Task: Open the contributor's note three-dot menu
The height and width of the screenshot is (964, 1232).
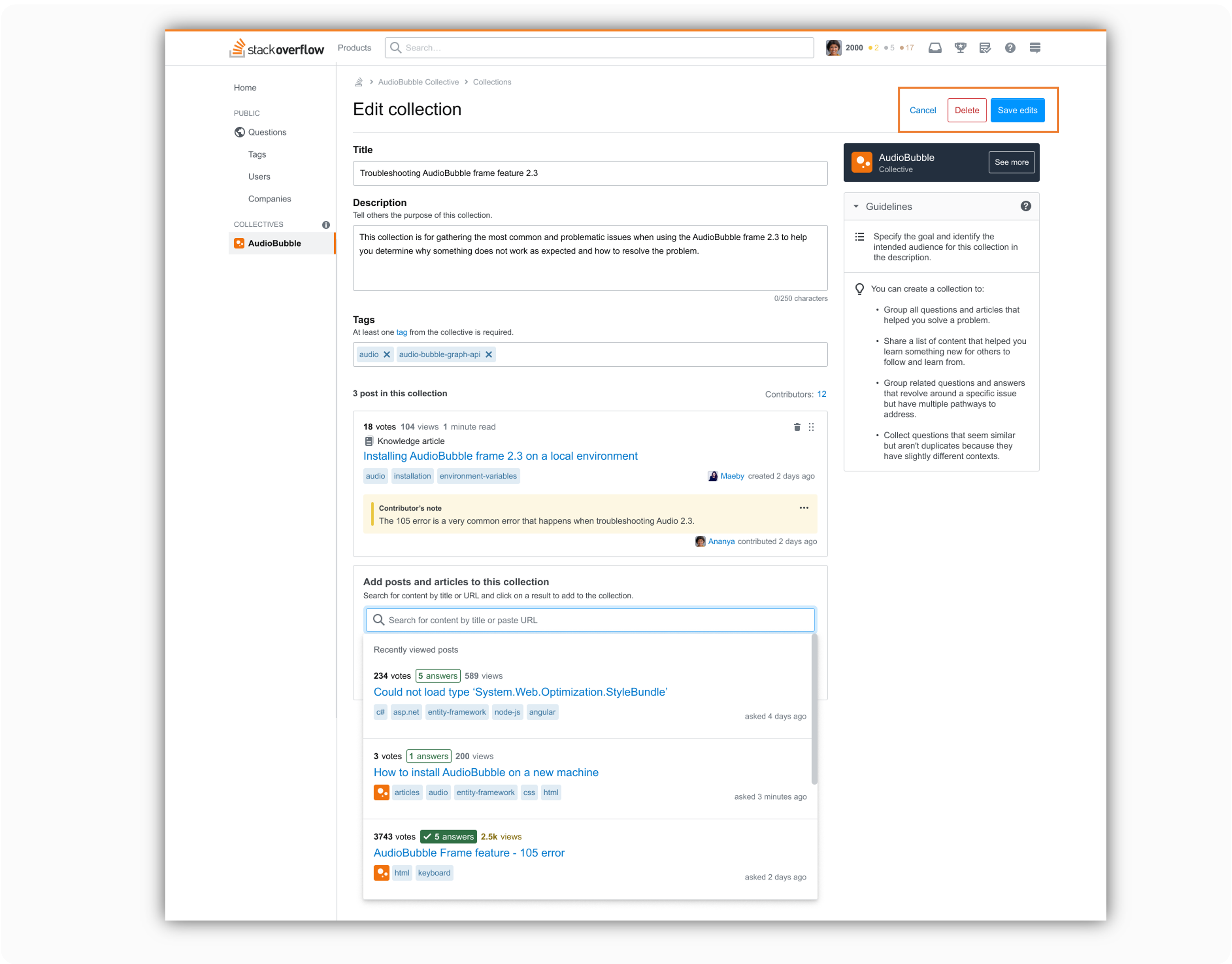Action: pos(803,508)
